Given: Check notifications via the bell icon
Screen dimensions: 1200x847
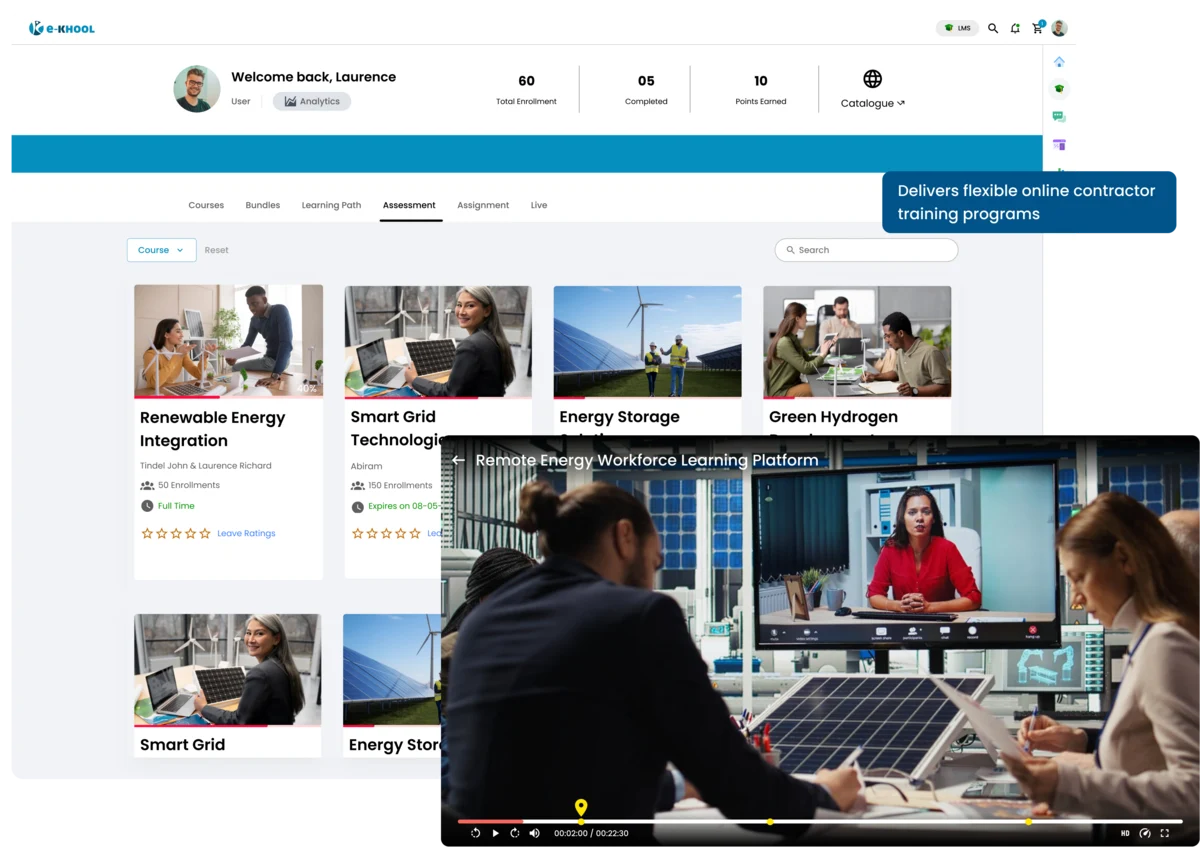Looking at the screenshot, I should point(1015,28).
